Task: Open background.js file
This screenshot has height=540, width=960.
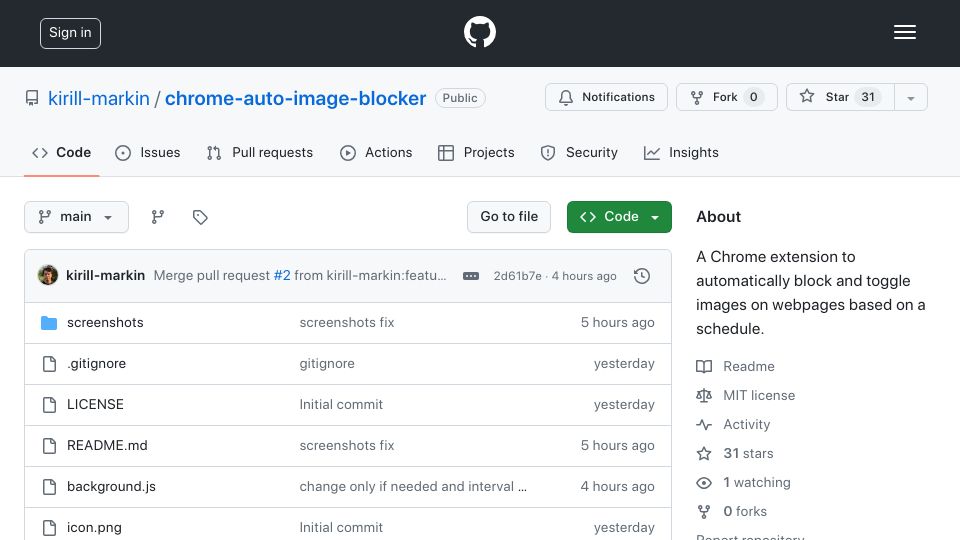Action: 111,487
